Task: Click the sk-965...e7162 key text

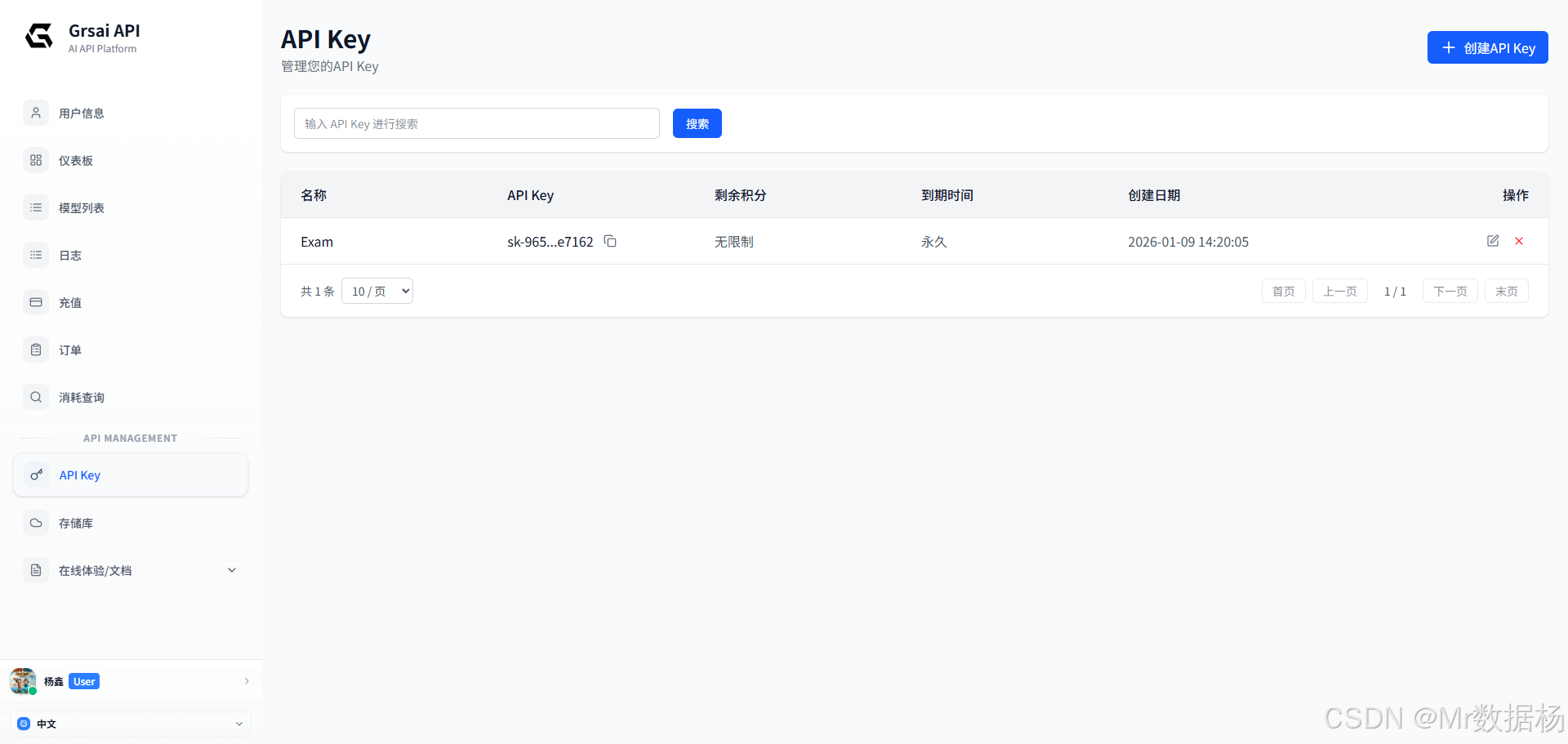Action: tap(550, 242)
